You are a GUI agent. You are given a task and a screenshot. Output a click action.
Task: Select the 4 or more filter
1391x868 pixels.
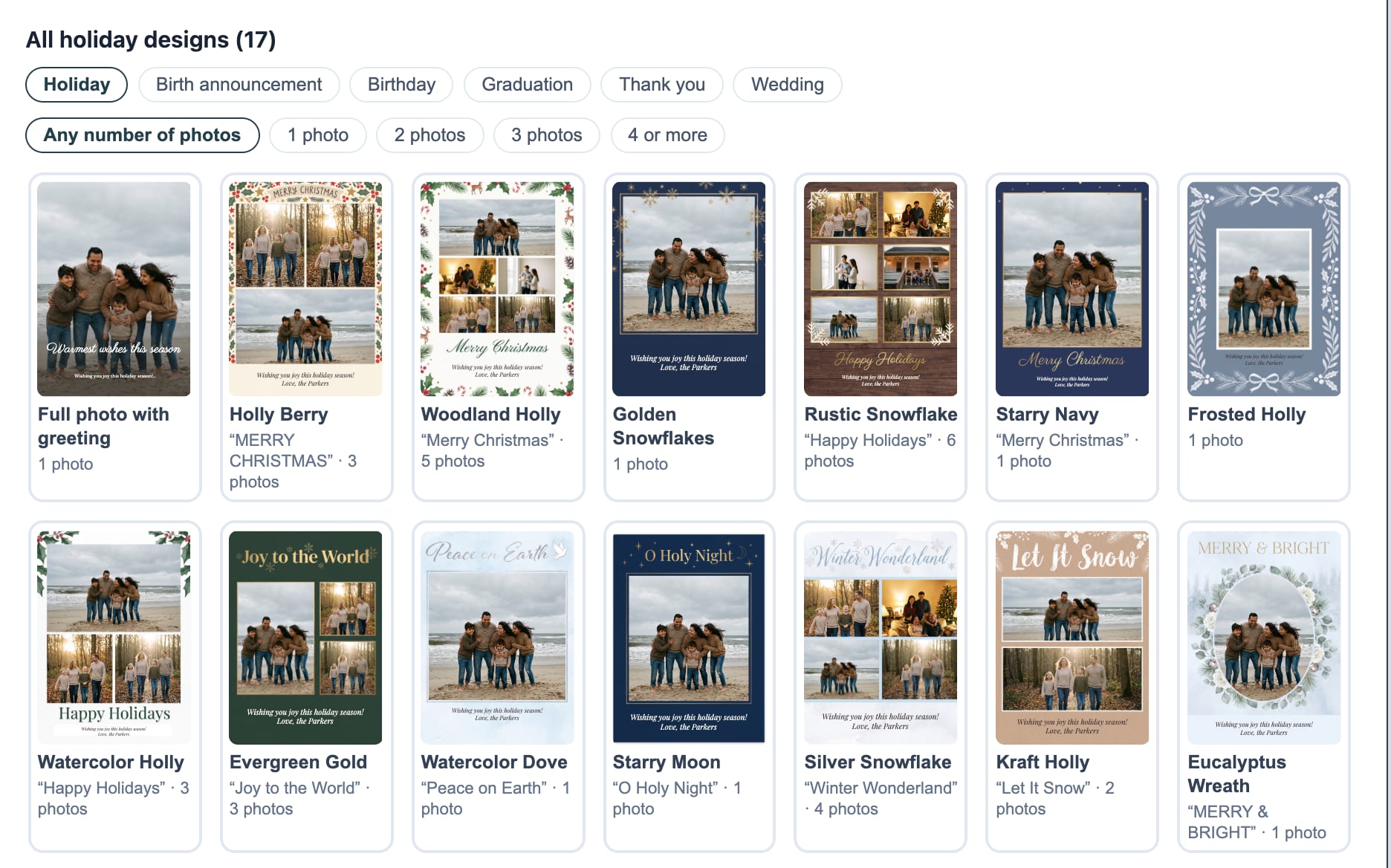(x=667, y=135)
